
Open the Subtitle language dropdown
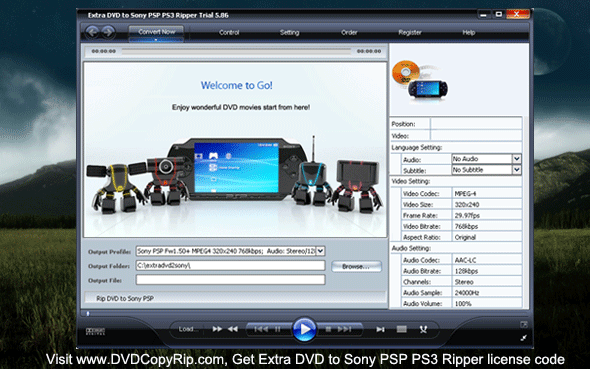point(517,170)
